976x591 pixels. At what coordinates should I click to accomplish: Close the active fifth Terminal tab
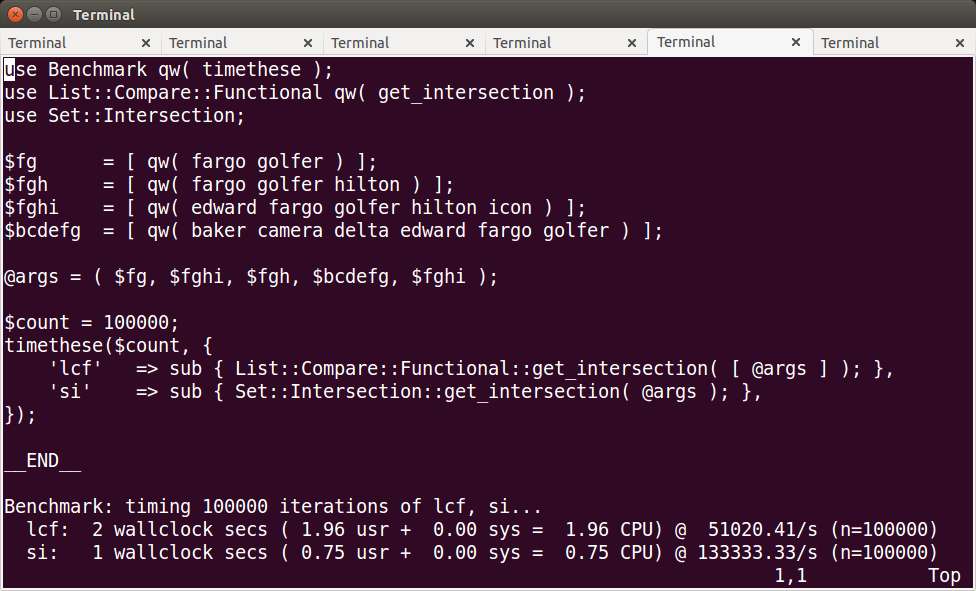[x=796, y=42]
